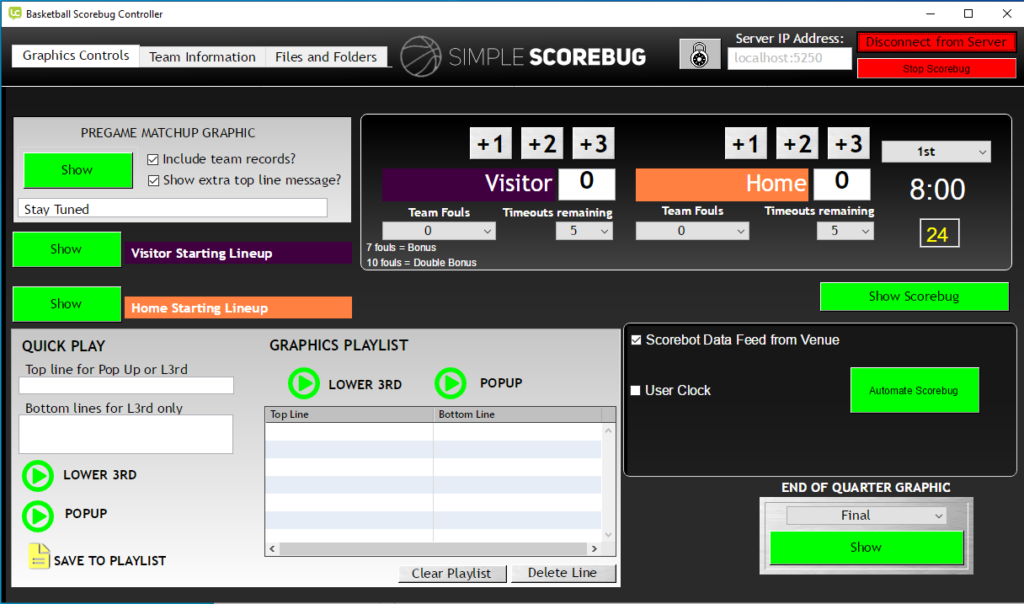Open the quarter selector showing 1st
Viewport: 1024px width, 604px height.
pos(936,151)
